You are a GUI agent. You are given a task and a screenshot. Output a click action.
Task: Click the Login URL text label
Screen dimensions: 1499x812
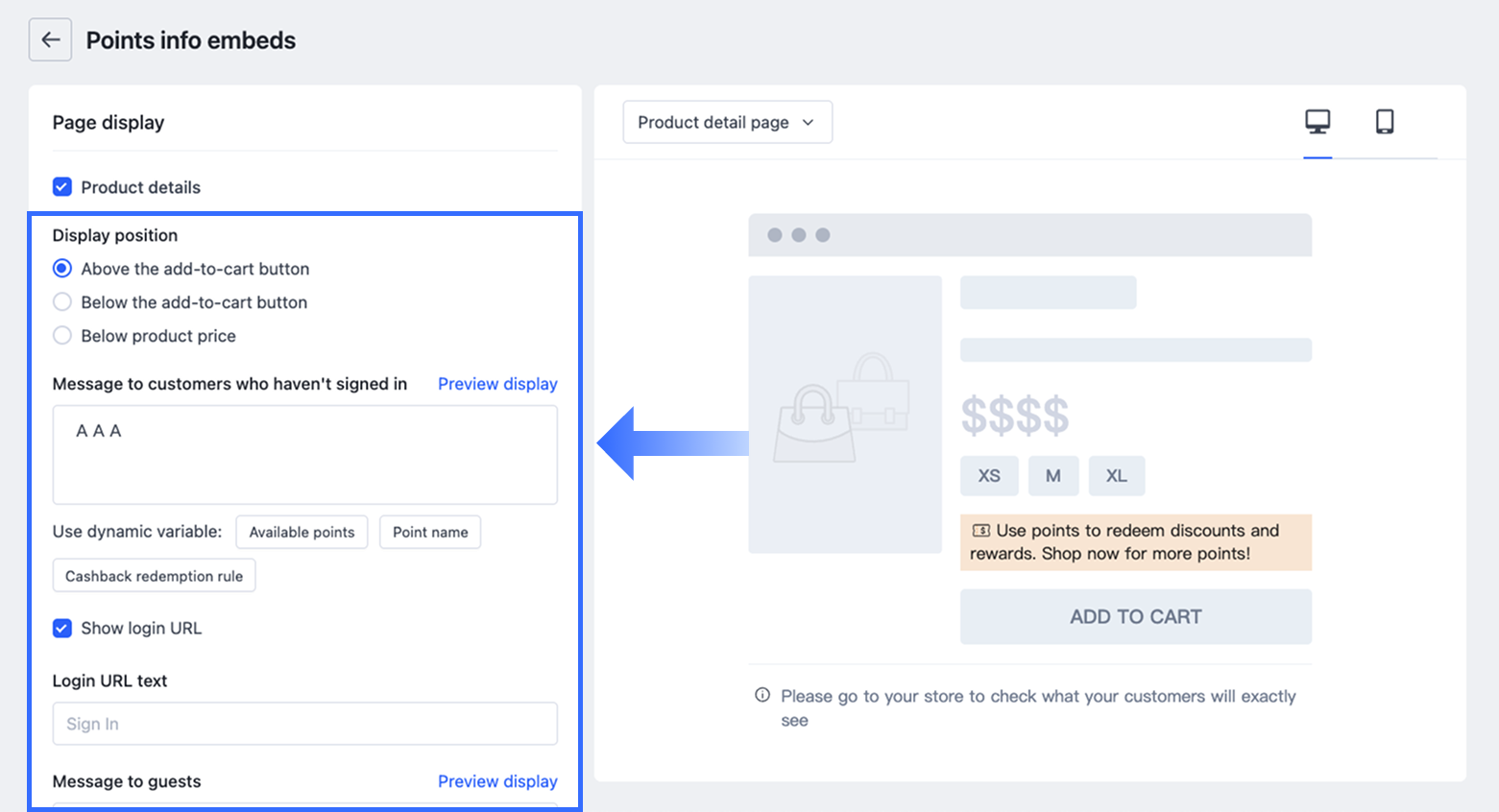[x=109, y=681]
